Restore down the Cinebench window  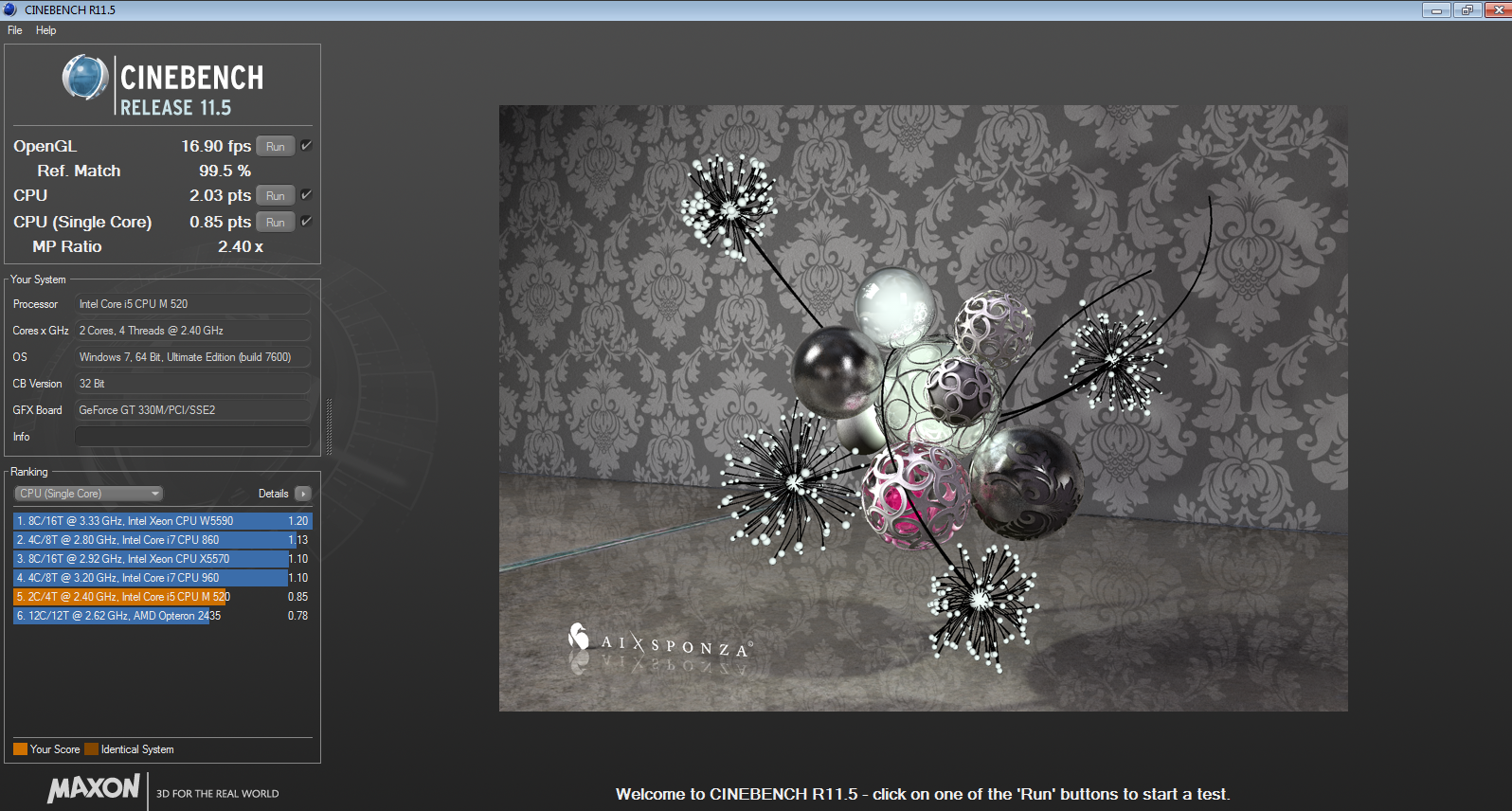(1467, 9)
